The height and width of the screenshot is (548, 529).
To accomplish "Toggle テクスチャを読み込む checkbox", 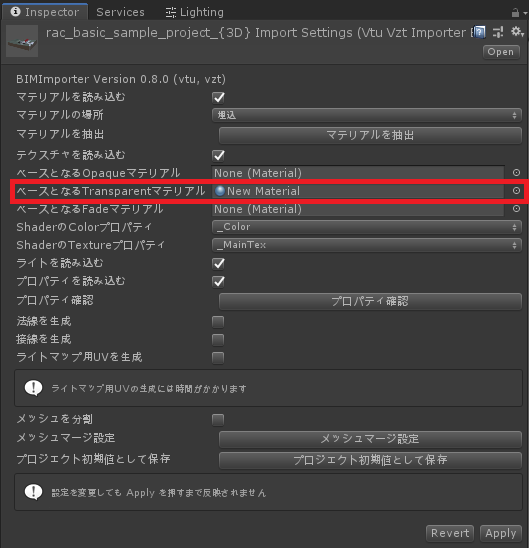I will 218,156.
